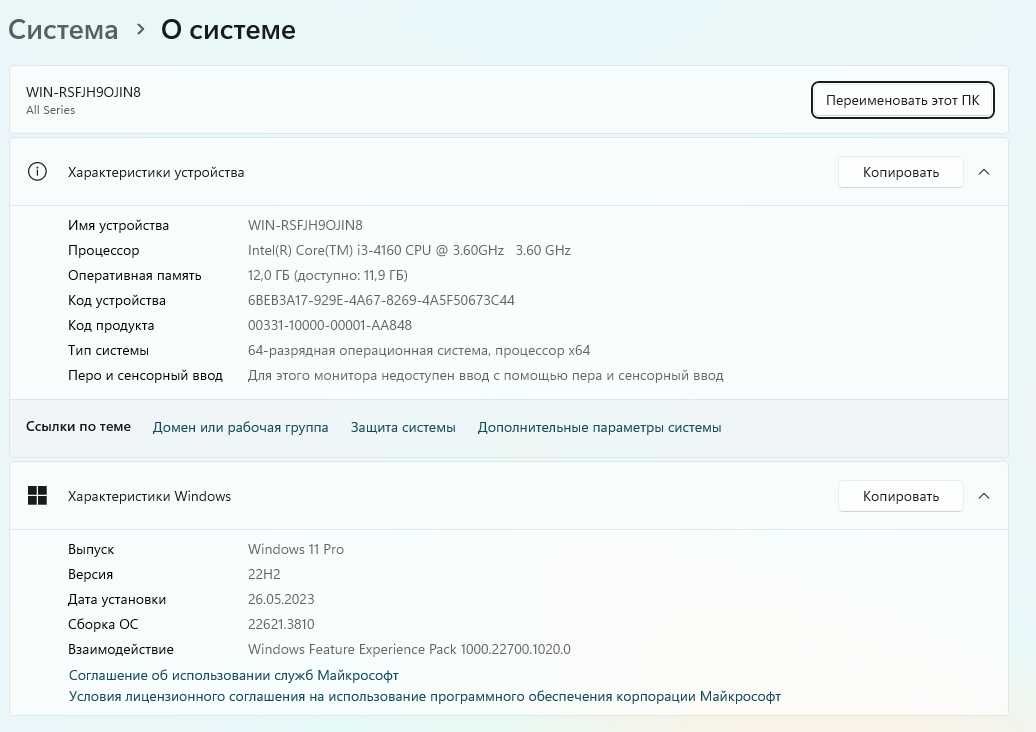
Task: Copy Windows specifications with Копировать
Action: click(x=901, y=496)
